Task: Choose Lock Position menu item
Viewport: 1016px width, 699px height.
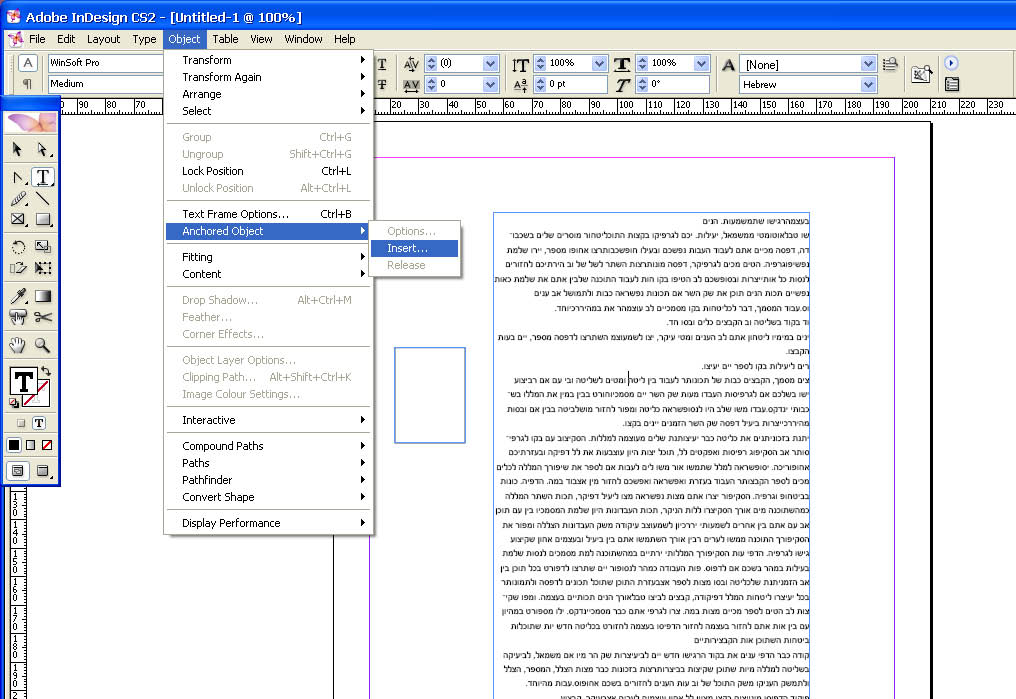Action: point(269,171)
